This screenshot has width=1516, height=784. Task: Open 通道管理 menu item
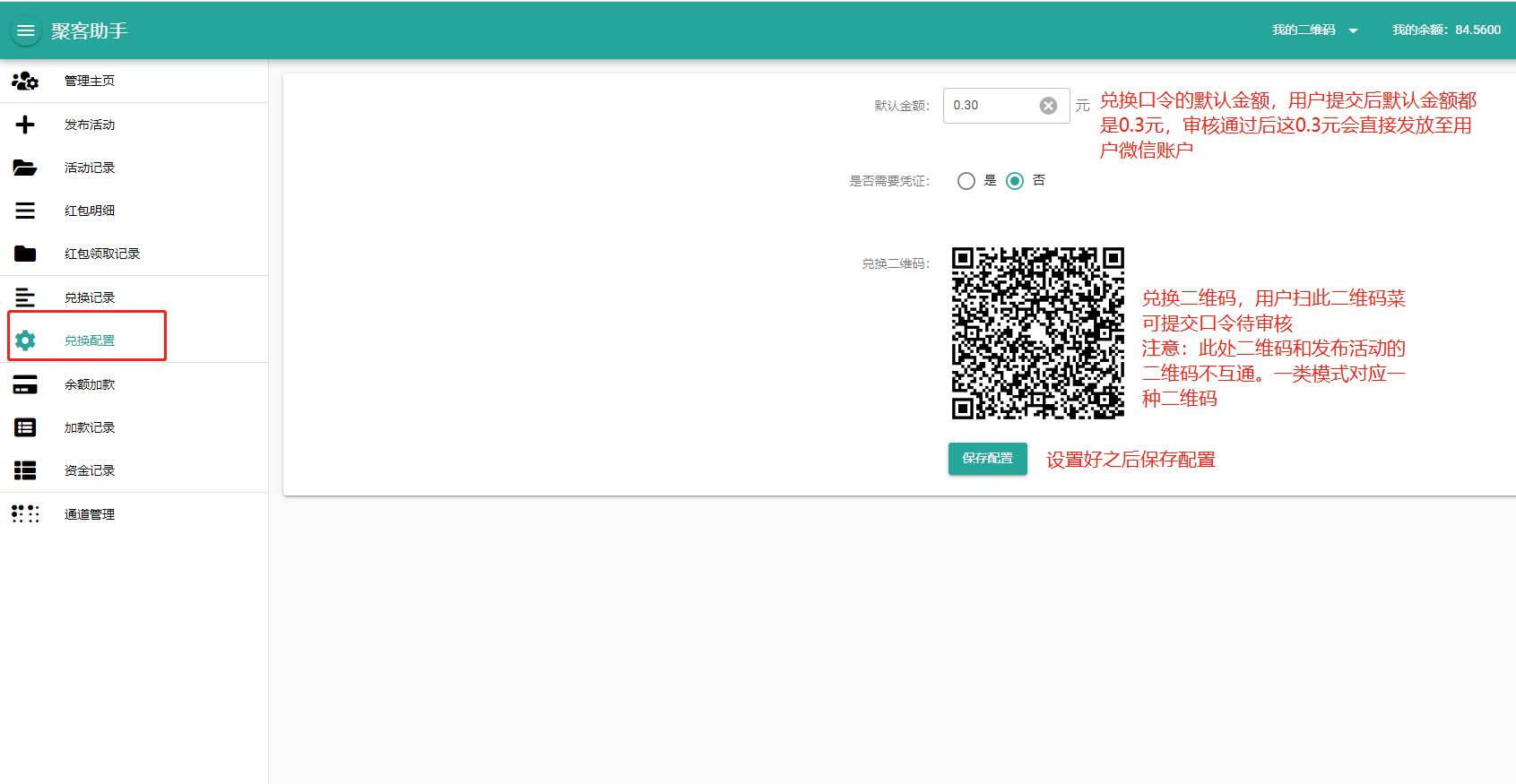[x=134, y=514]
